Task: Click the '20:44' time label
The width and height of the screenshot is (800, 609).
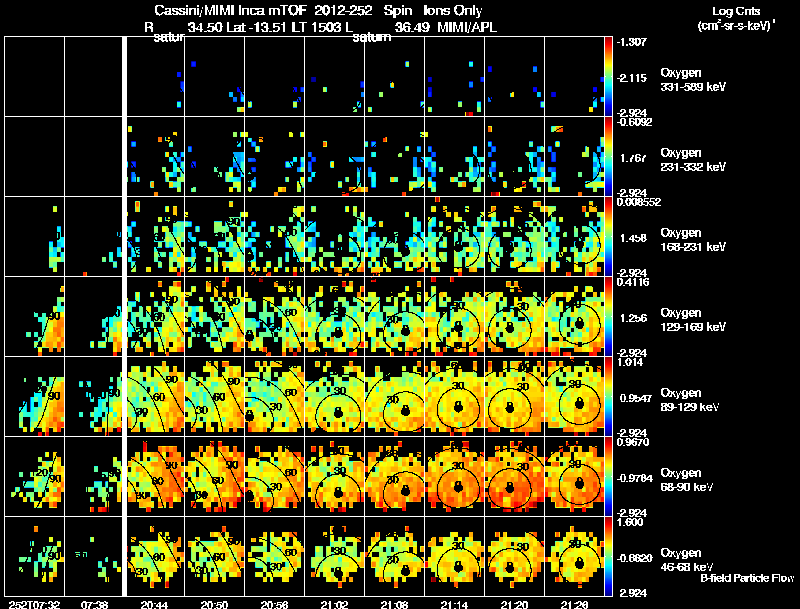Action: (x=154, y=604)
